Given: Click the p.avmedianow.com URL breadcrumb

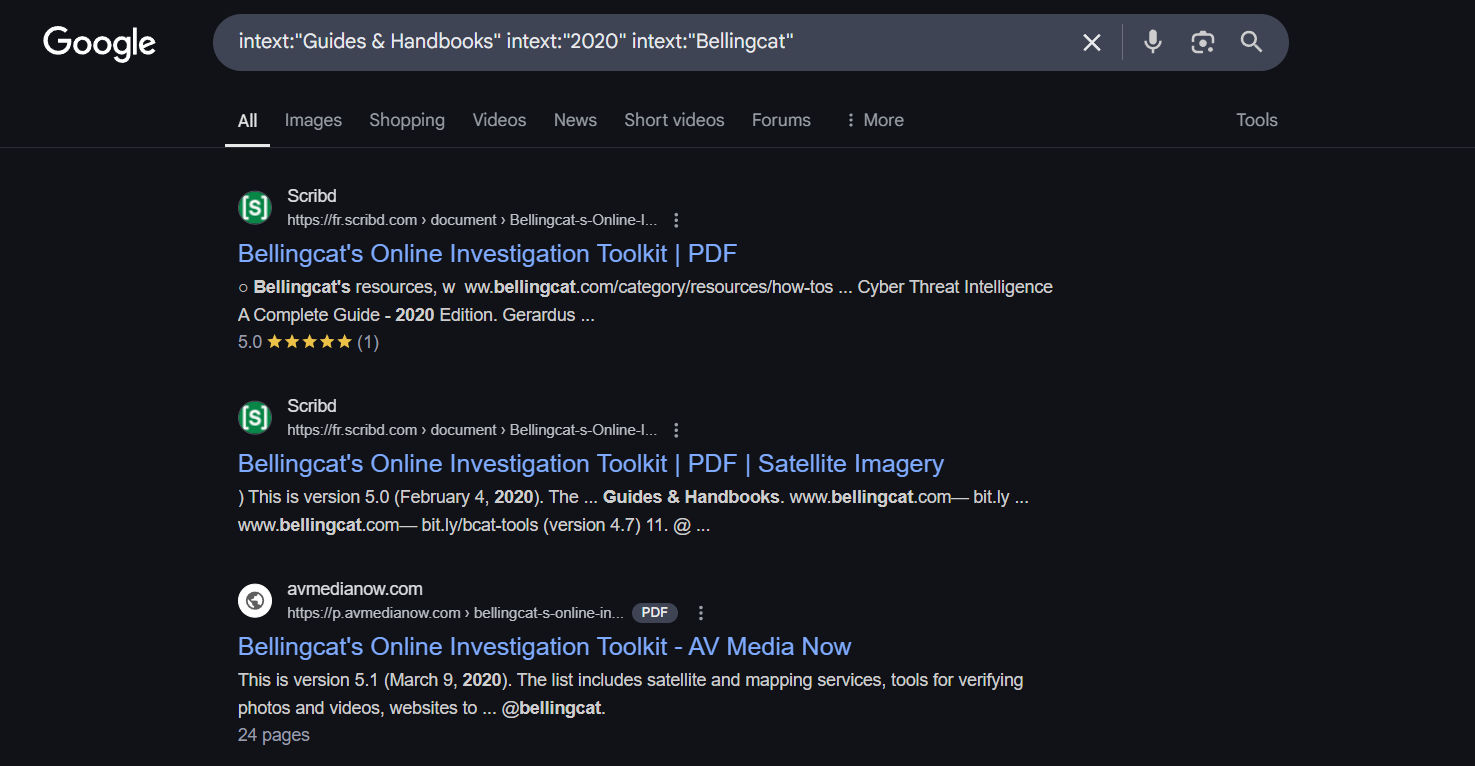Looking at the screenshot, I should coord(455,613).
